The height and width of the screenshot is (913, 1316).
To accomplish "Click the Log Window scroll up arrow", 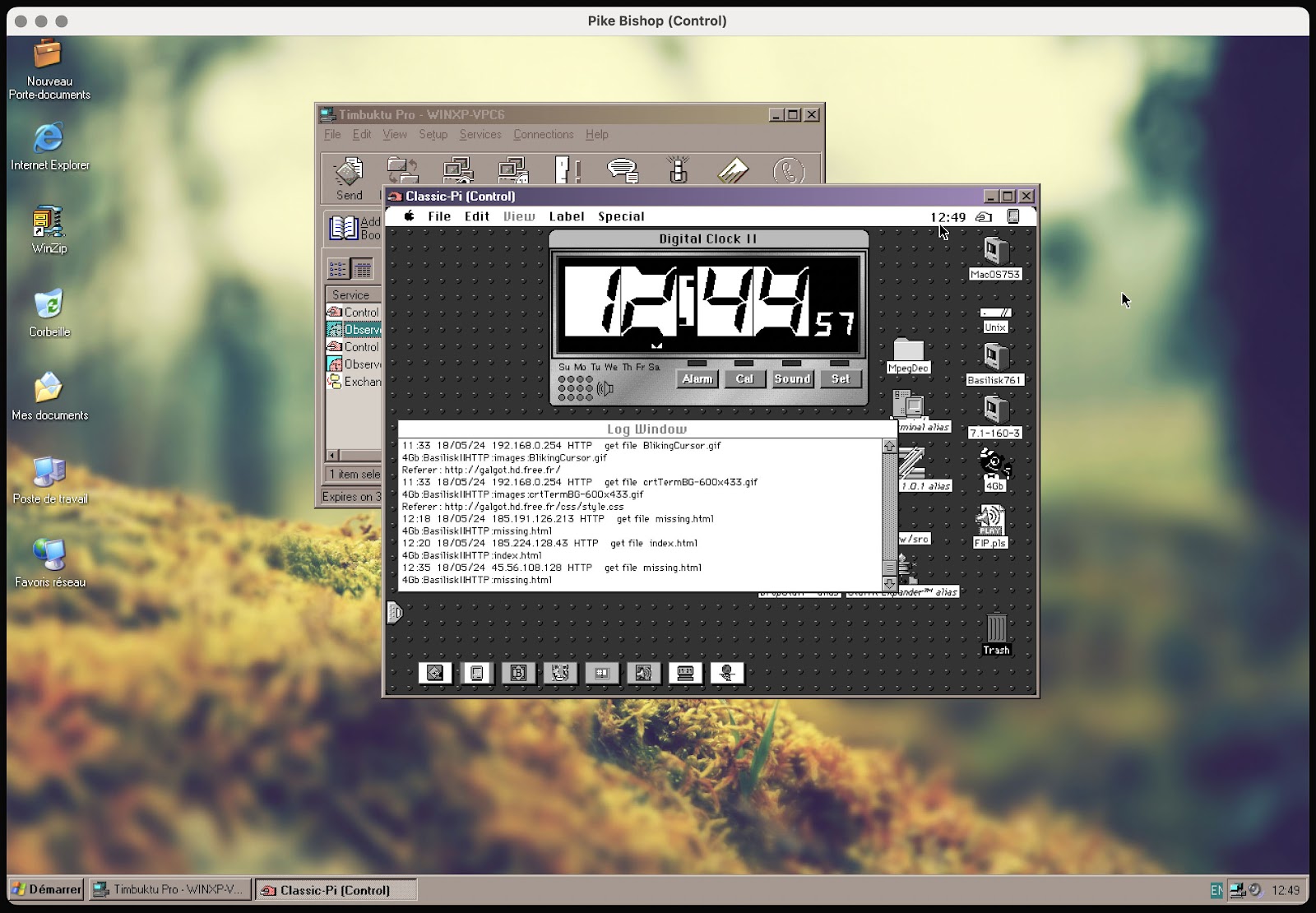I will point(889,446).
